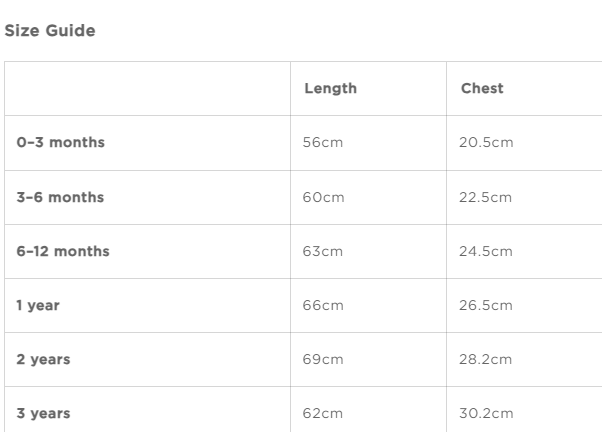Select the 26.5cm chest value

pos(486,305)
